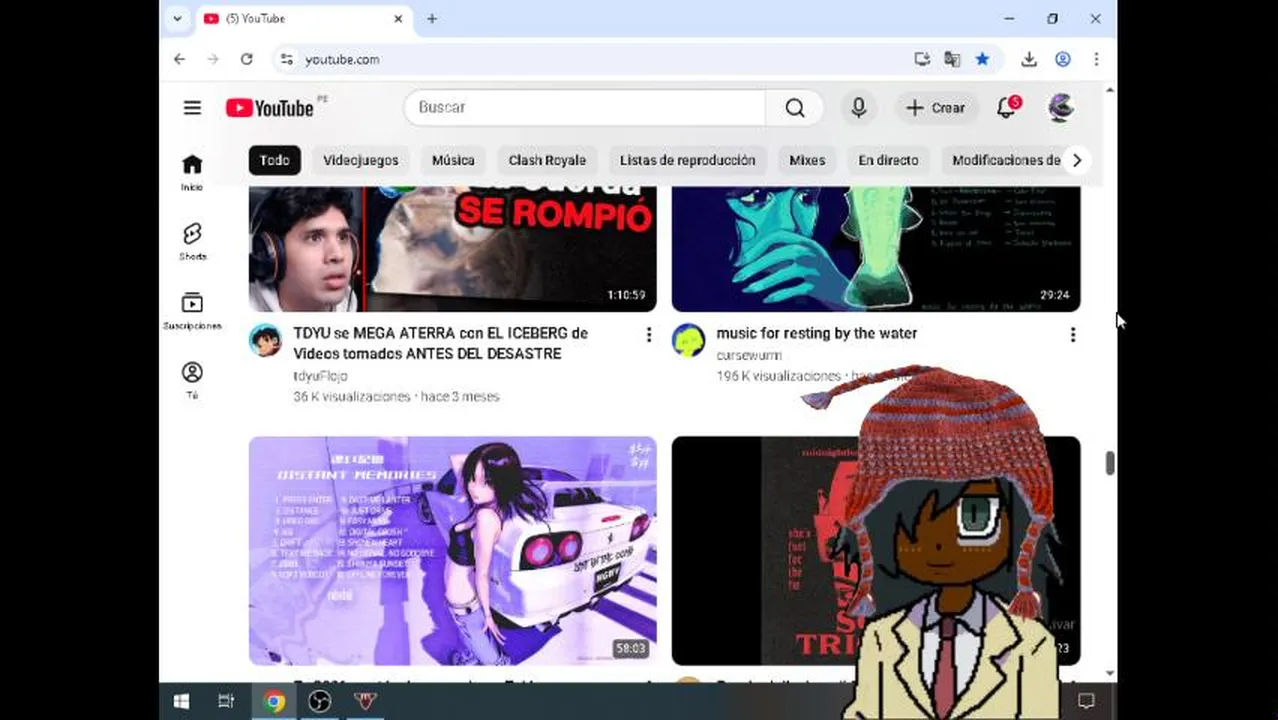
Task: Reload the page
Action: point(246,59)
